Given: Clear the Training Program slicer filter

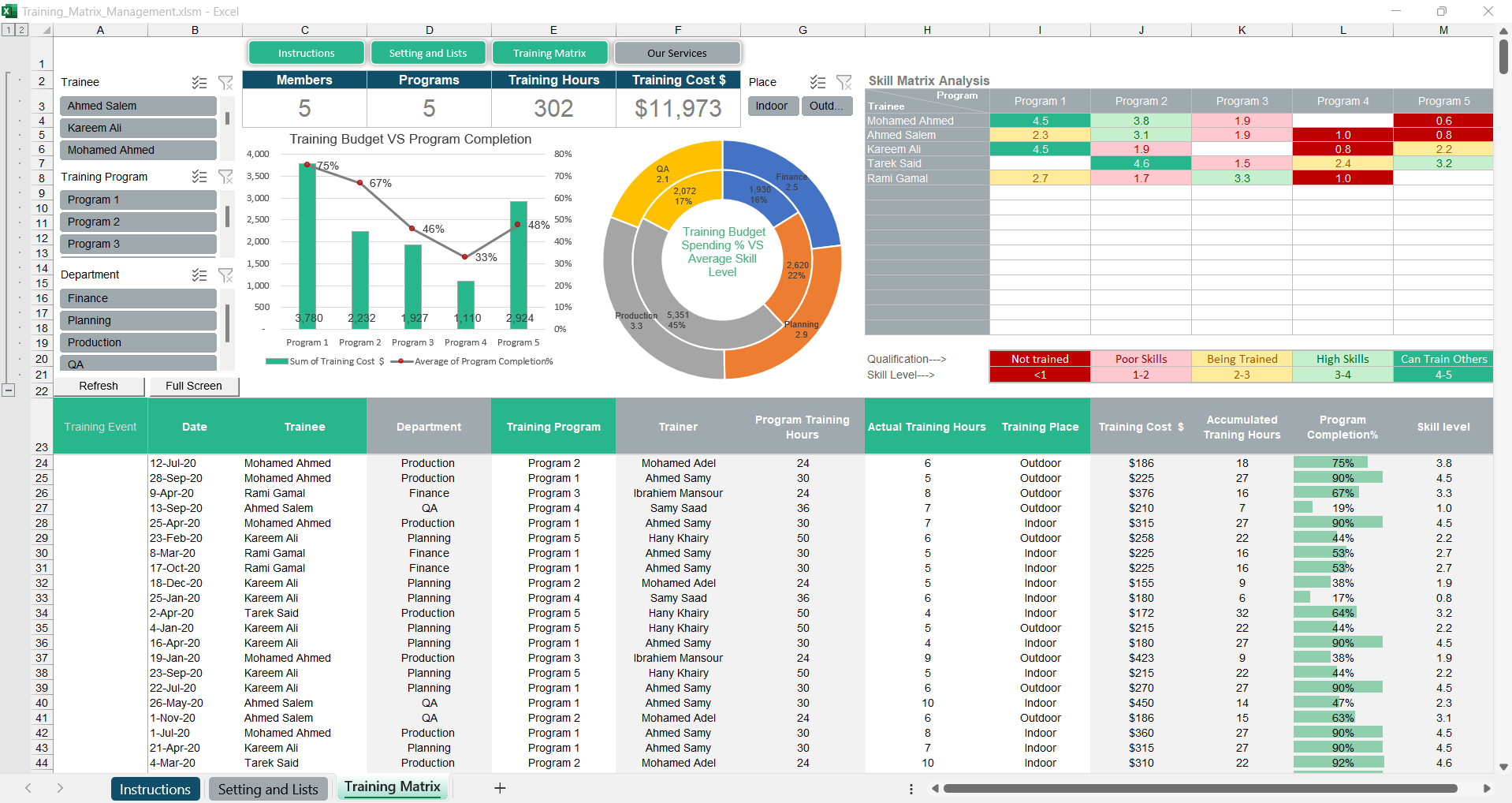Looking at the screenshot, I should click(x=225, y=177).
